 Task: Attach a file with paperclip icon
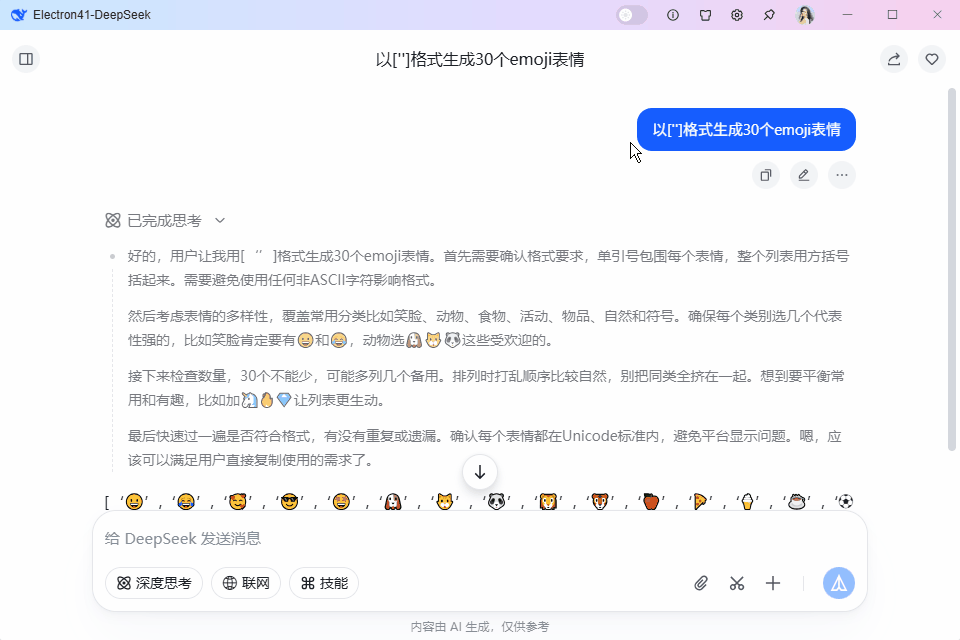point(701,583)
